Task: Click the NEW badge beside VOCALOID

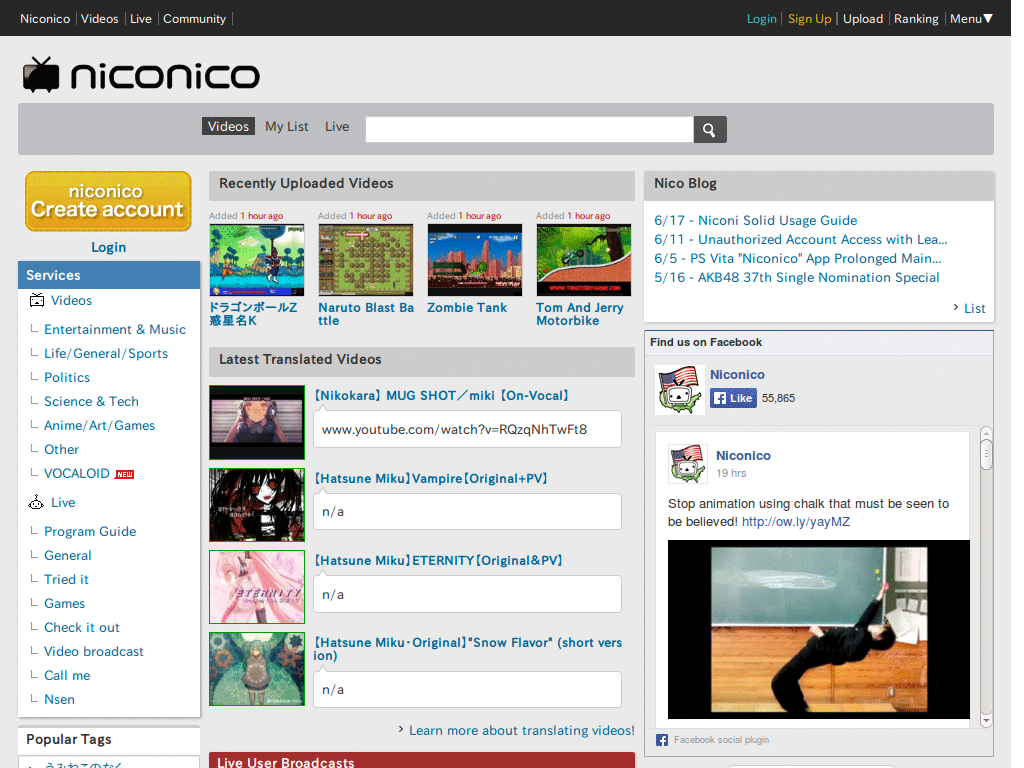Action: click(x=124, y=474)
